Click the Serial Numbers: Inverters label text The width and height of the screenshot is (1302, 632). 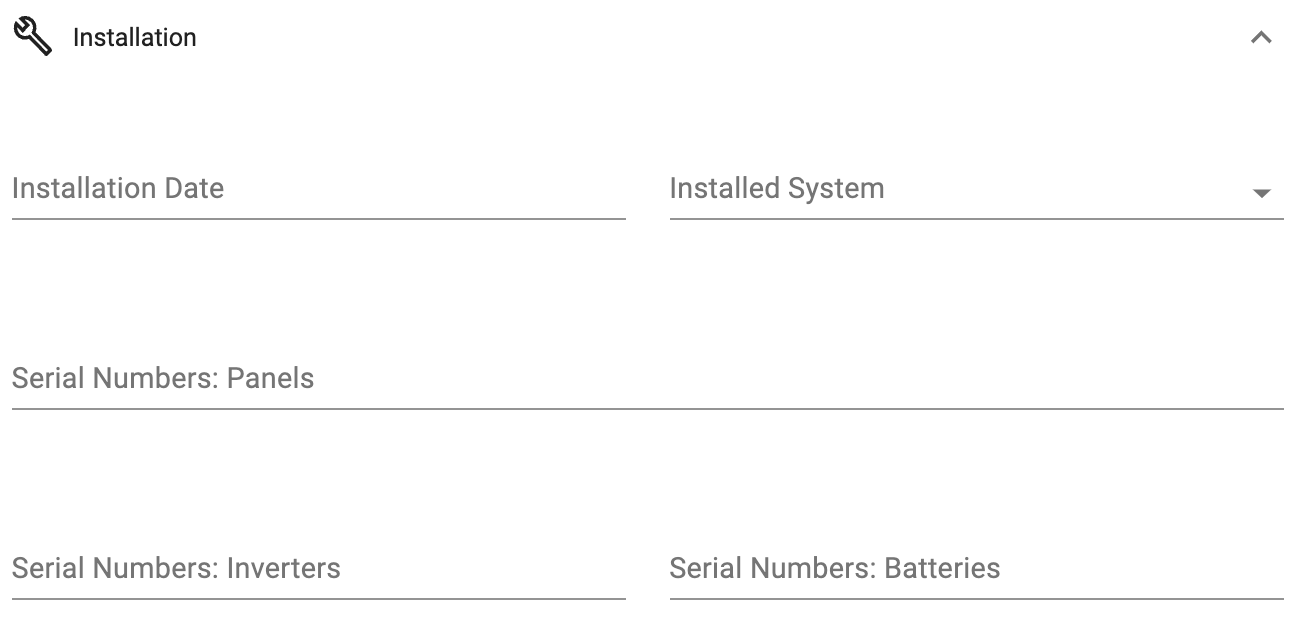coord(176,568)
